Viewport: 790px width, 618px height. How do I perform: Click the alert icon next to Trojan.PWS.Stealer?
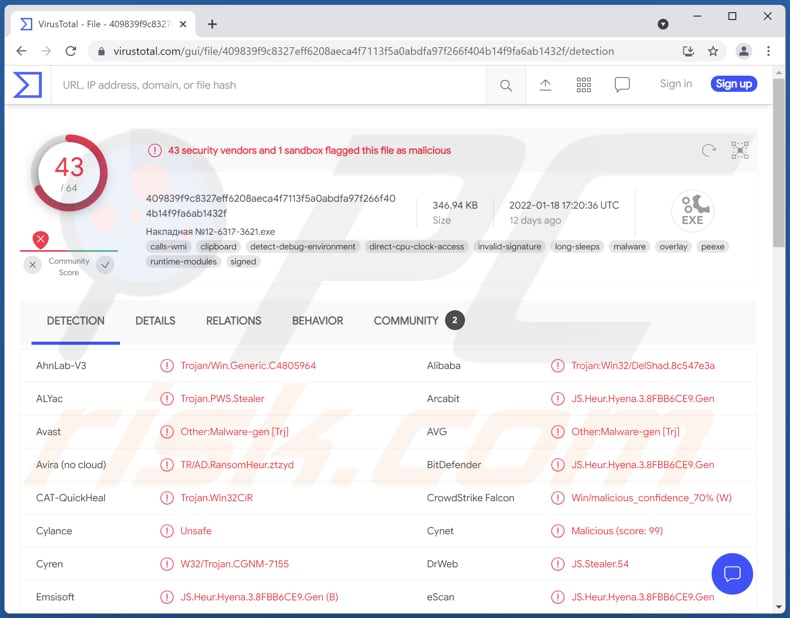pos(167,398)
